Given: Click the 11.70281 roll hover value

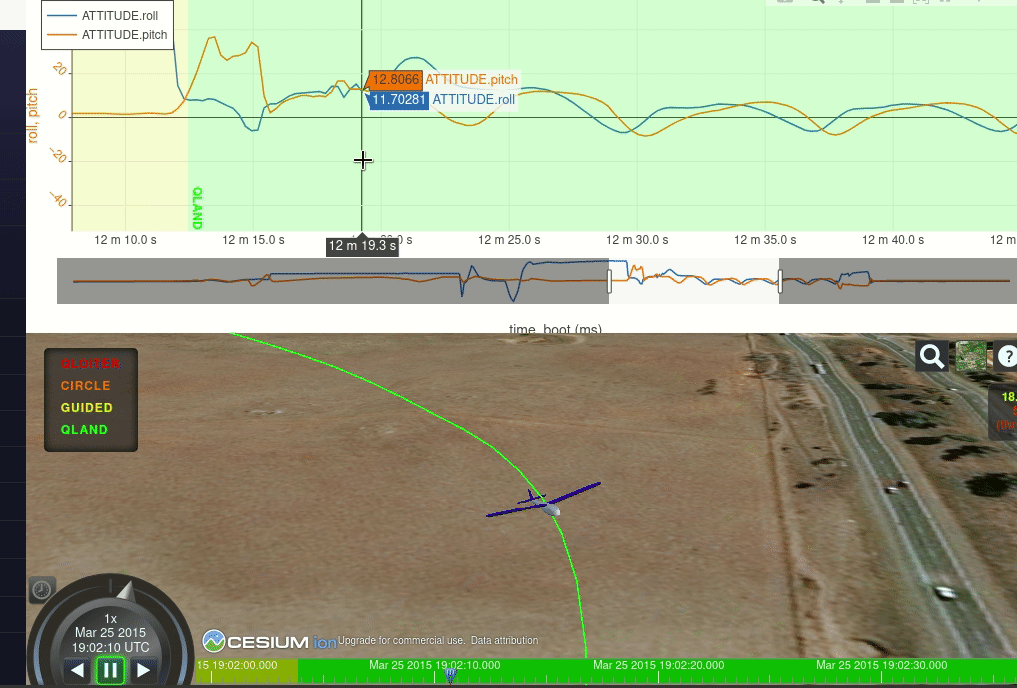Looking at the screenshot, I should (x=399, y=100).
